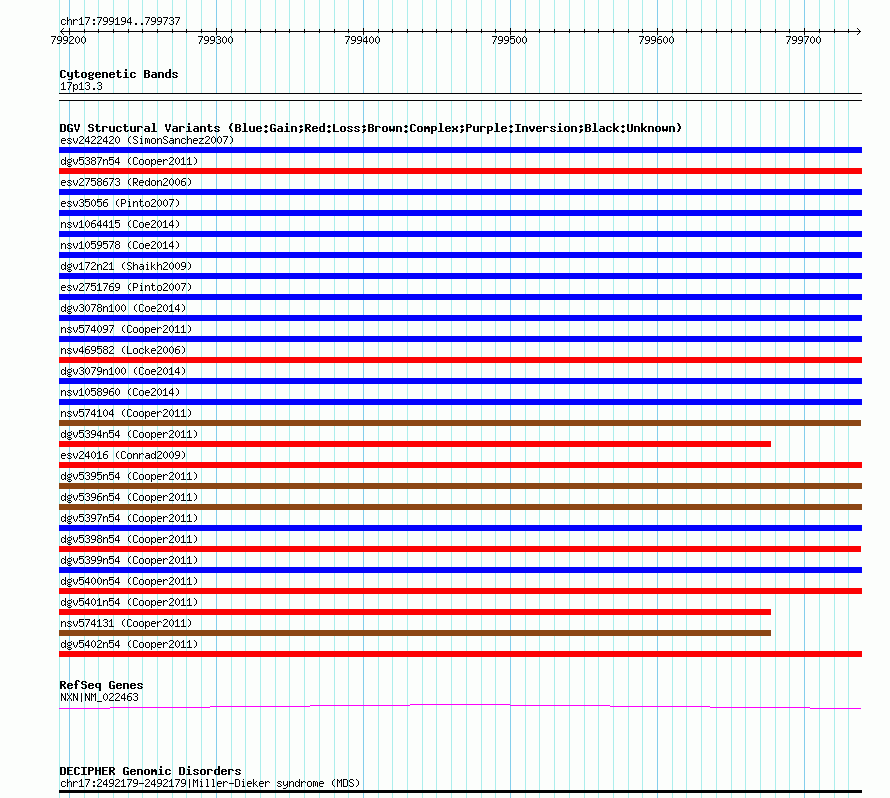Click the 799400 ruler tick label
The width and height of the screenshot is (890, 798).
tap(362, 40)
